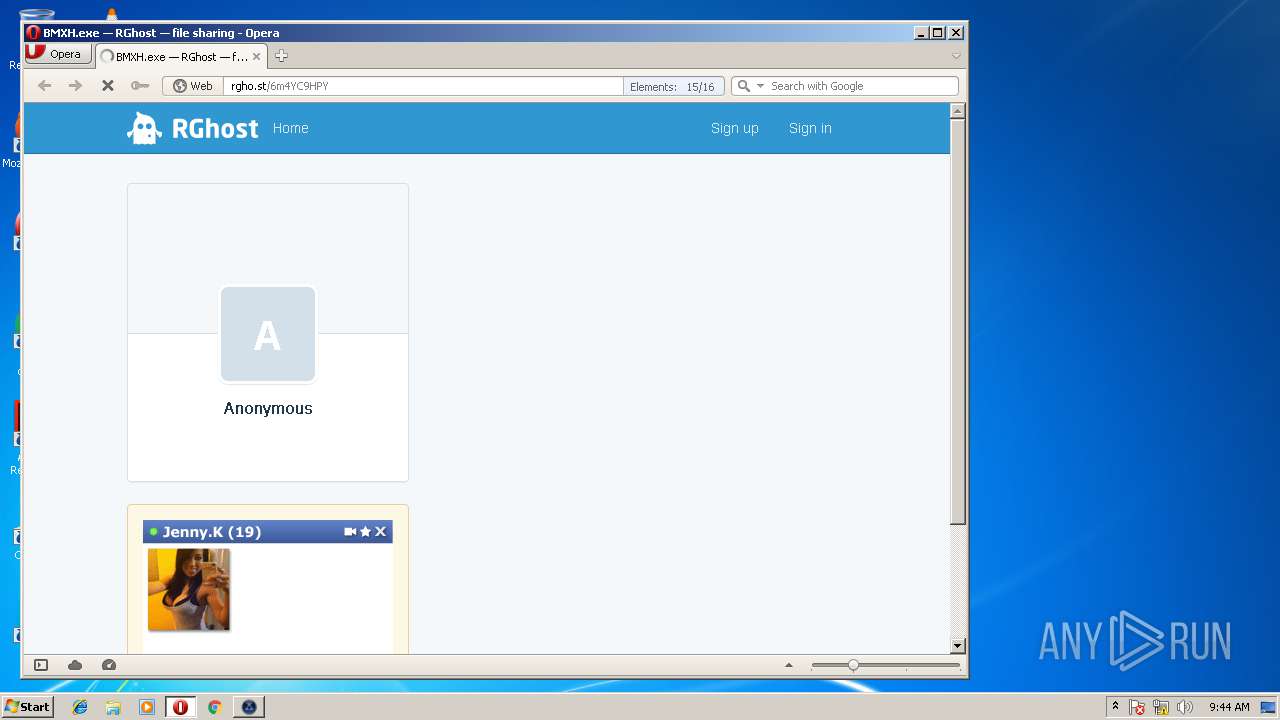Go forward with the forward arrow
Screen dimensions: 1280x720
(x=75, y=86)
